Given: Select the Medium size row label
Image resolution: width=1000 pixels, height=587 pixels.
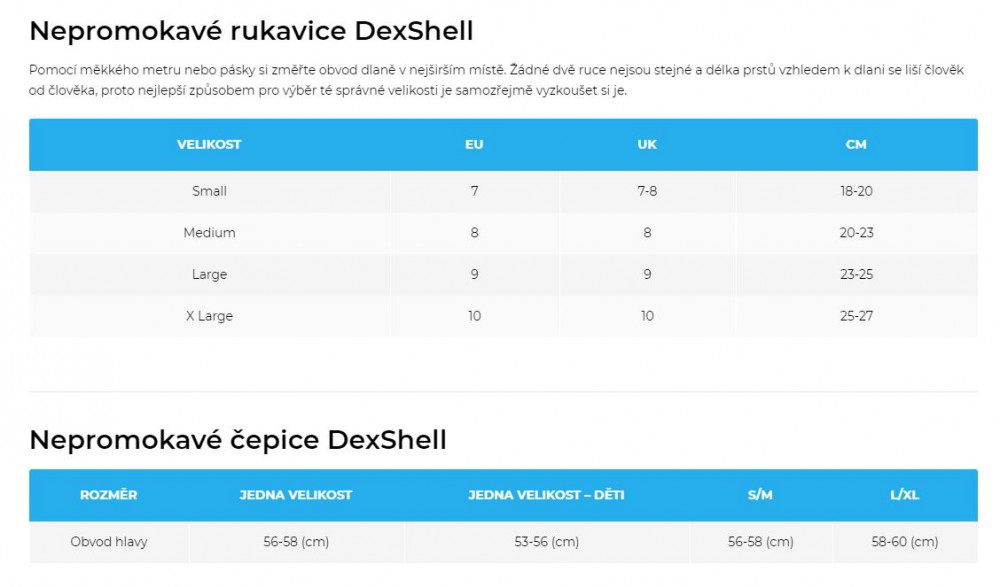Looking at the screenshot, I should click(209, 233).
